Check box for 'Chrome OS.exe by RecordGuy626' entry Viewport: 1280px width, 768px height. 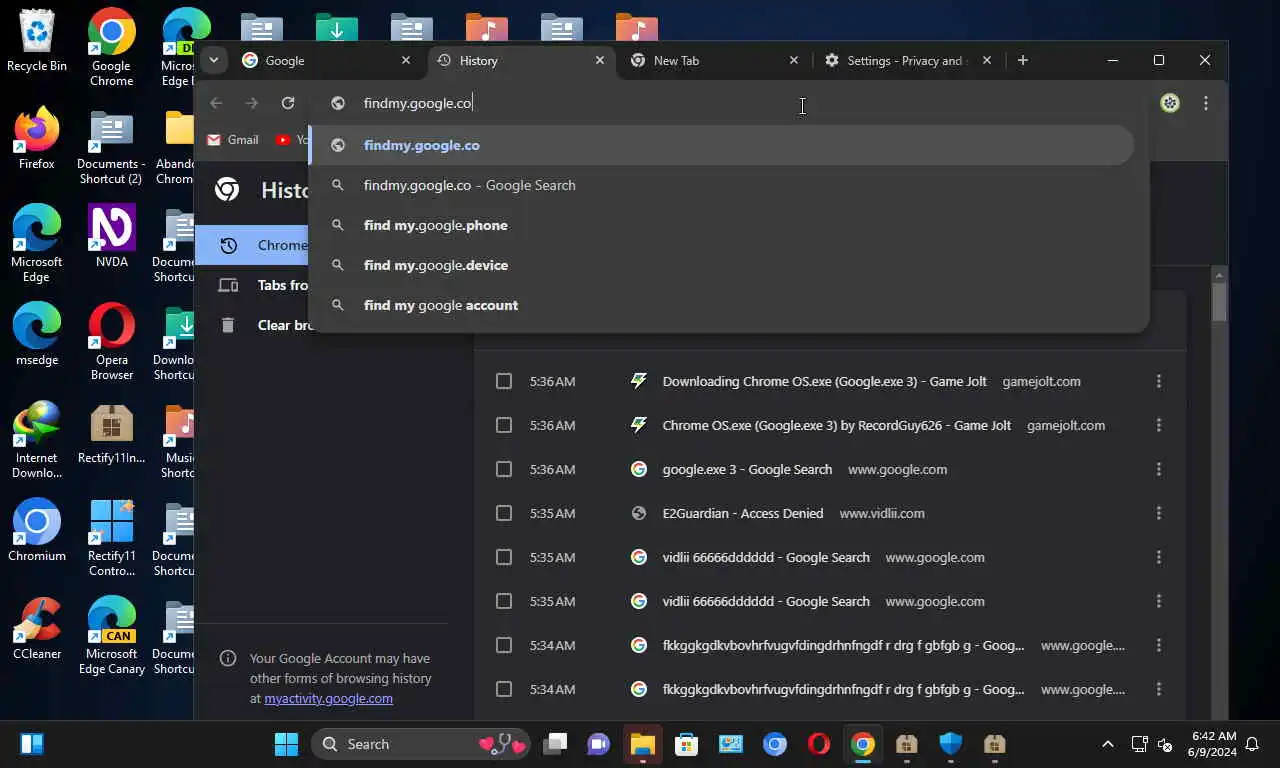pyautogui.click(x=504, y=425)
